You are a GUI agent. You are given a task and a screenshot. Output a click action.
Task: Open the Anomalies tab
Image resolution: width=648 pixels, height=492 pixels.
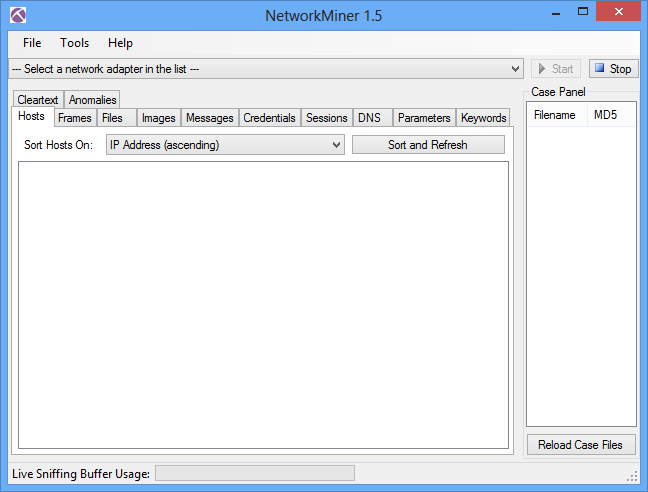click(x=92, y=100)
